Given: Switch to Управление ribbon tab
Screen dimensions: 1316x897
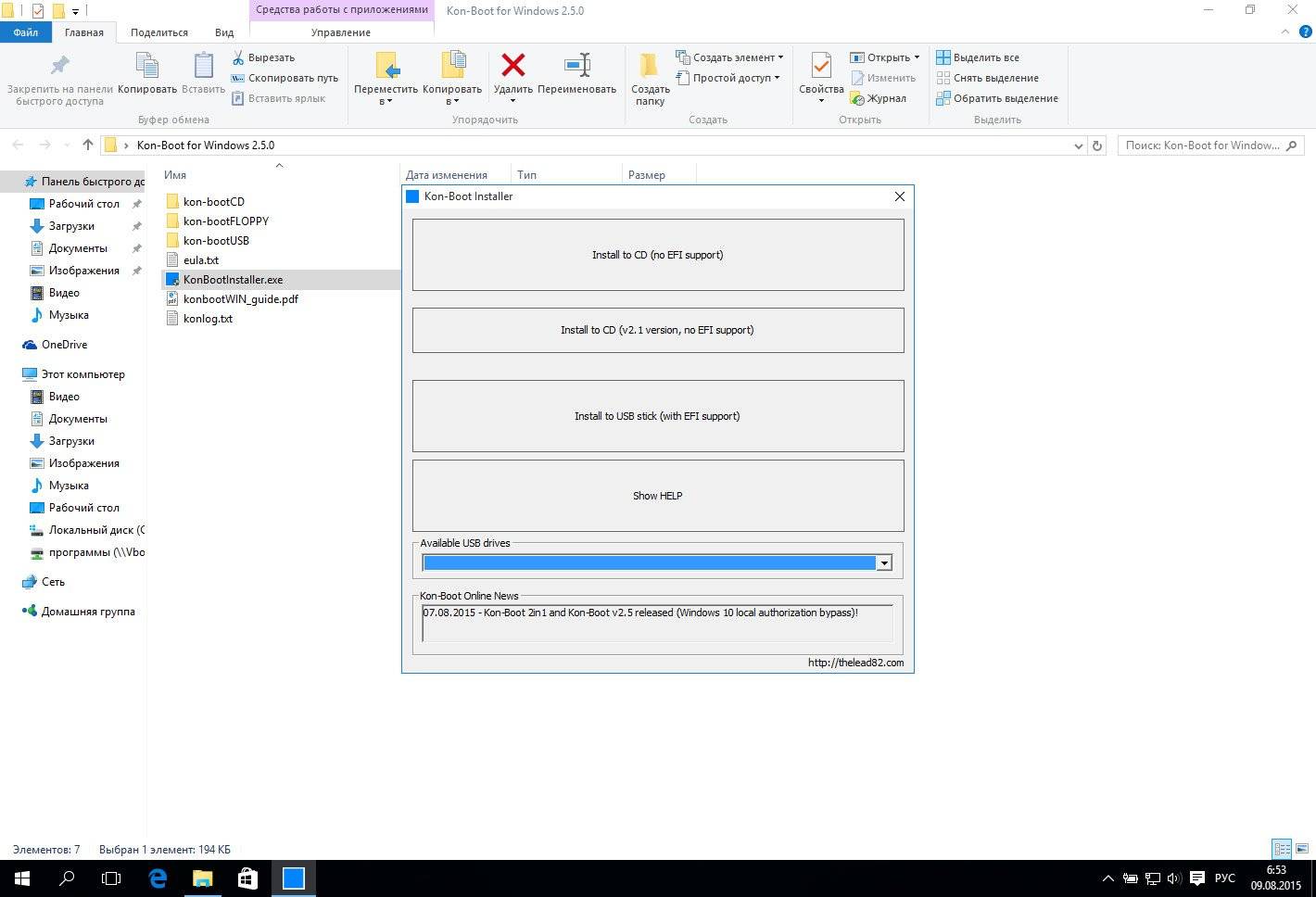Looking at the screenshot, I should pyautogui.click(x=341, y=32).
